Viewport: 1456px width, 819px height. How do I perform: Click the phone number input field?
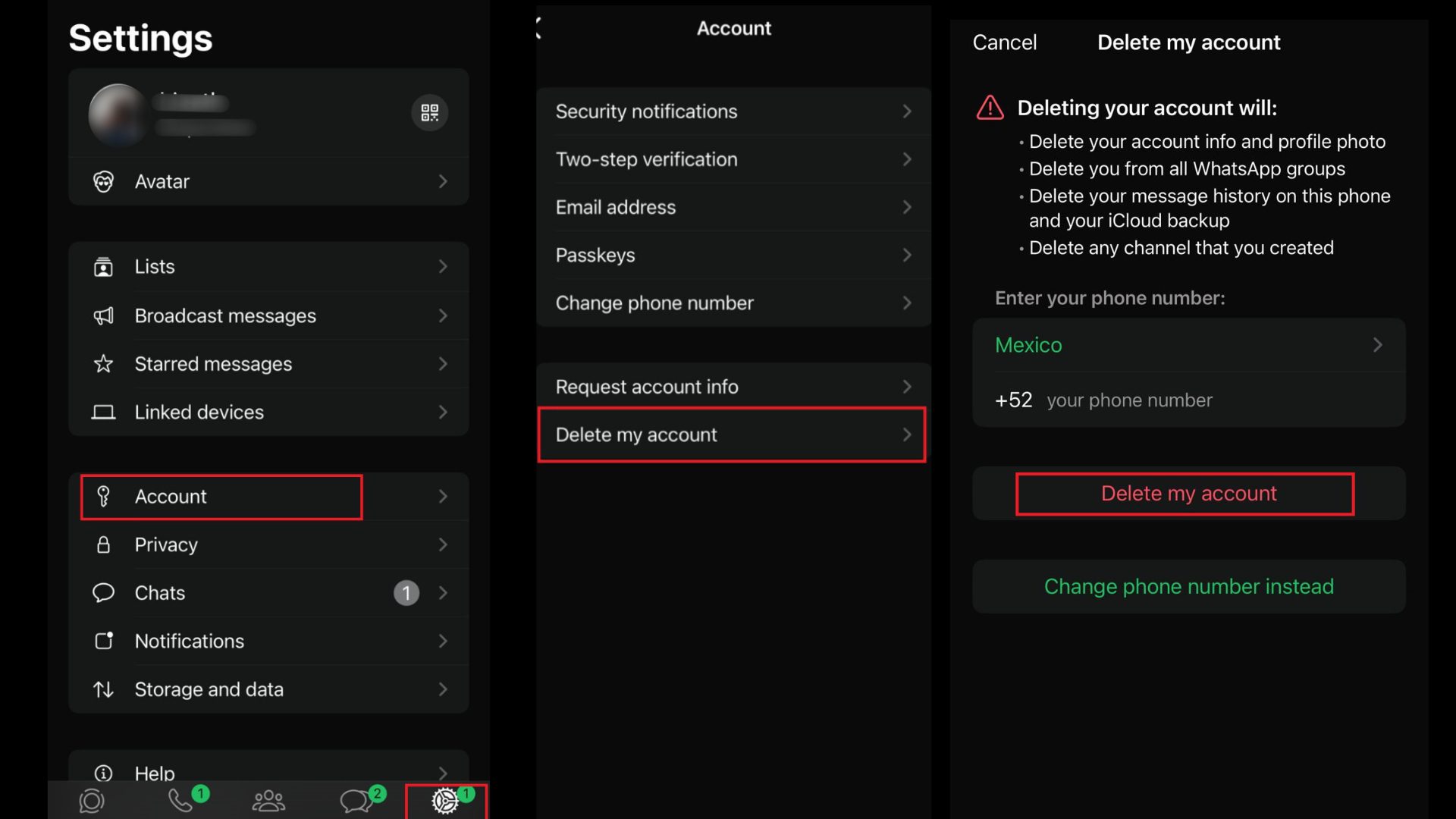click(1213, 400)
